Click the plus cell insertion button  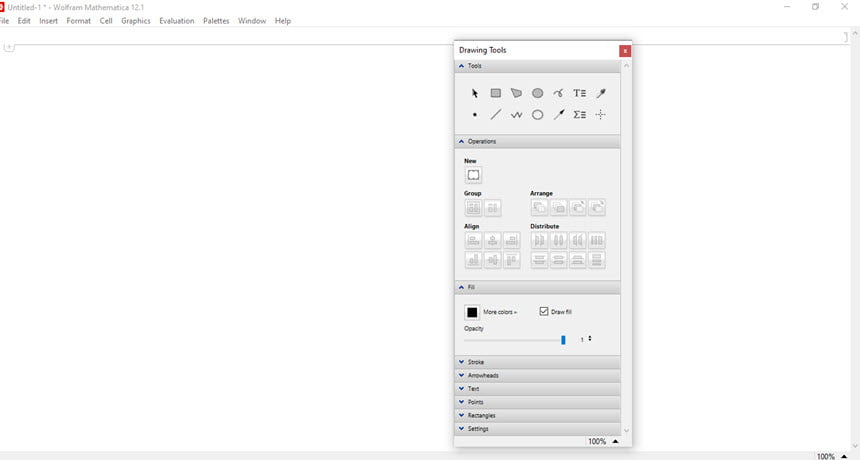[9, 47]
